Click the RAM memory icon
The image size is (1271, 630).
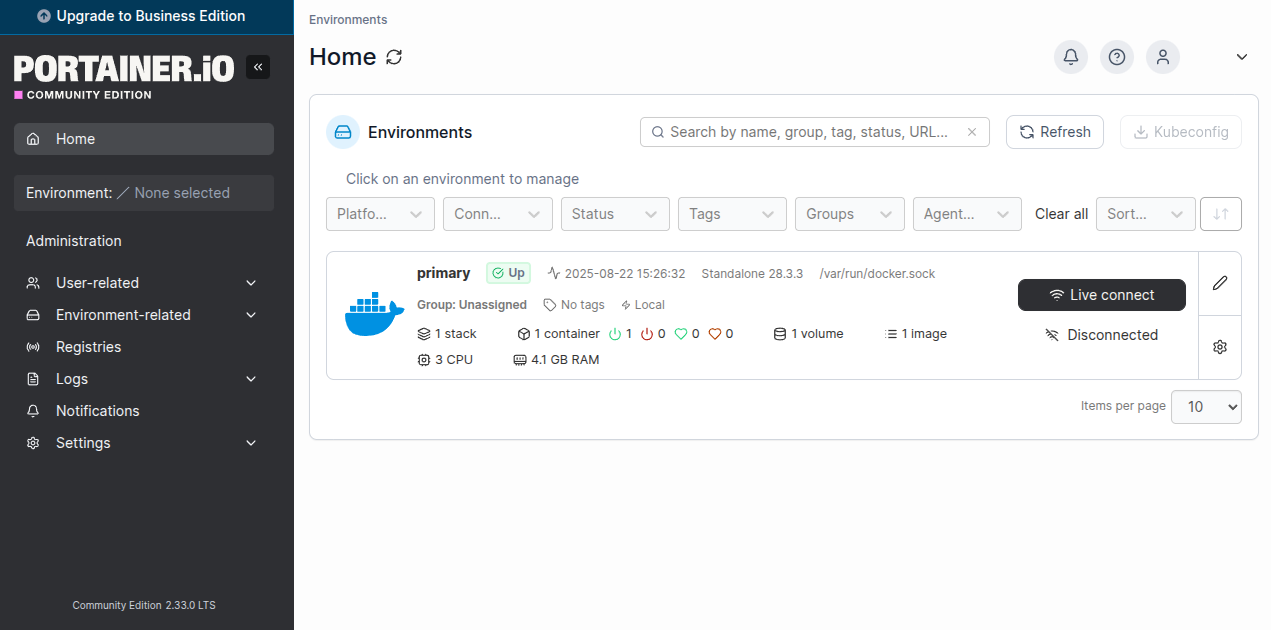[x=520, y=360]
